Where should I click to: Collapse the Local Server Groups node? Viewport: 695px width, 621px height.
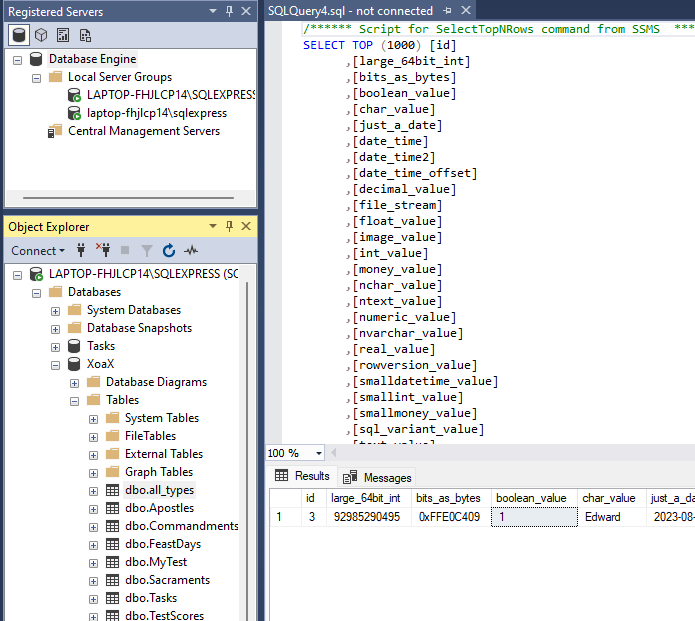[x=36, y=78]
